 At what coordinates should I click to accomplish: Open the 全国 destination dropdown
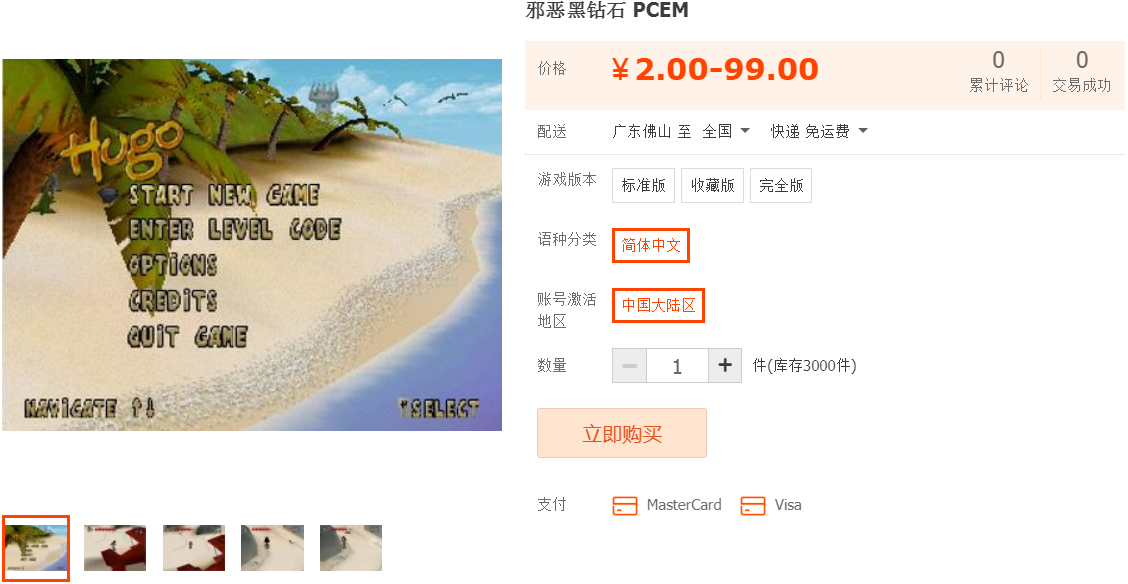coord(726,131)
